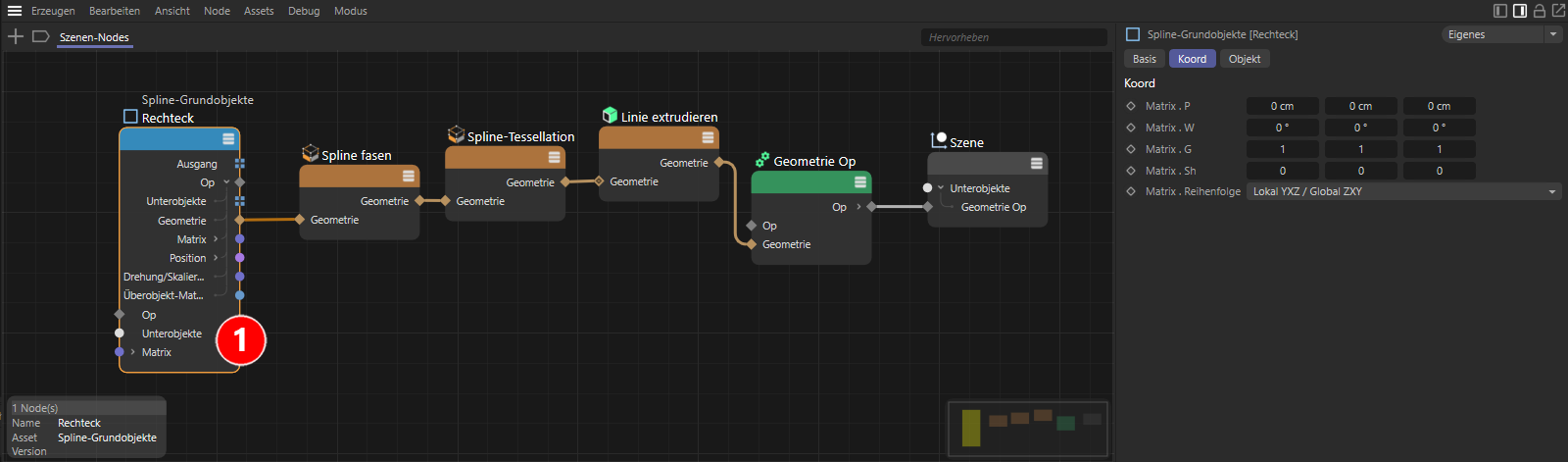
Task: Toggle the left panel layout icon
Action: [x=1499, y=11]
